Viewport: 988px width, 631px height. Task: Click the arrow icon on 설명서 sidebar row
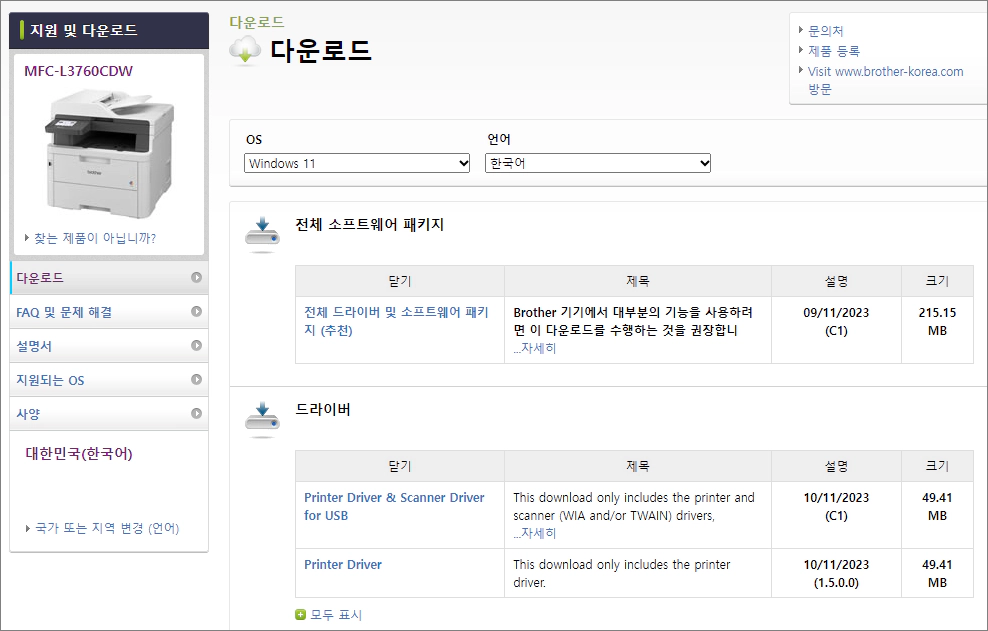[x=197, y=345]
